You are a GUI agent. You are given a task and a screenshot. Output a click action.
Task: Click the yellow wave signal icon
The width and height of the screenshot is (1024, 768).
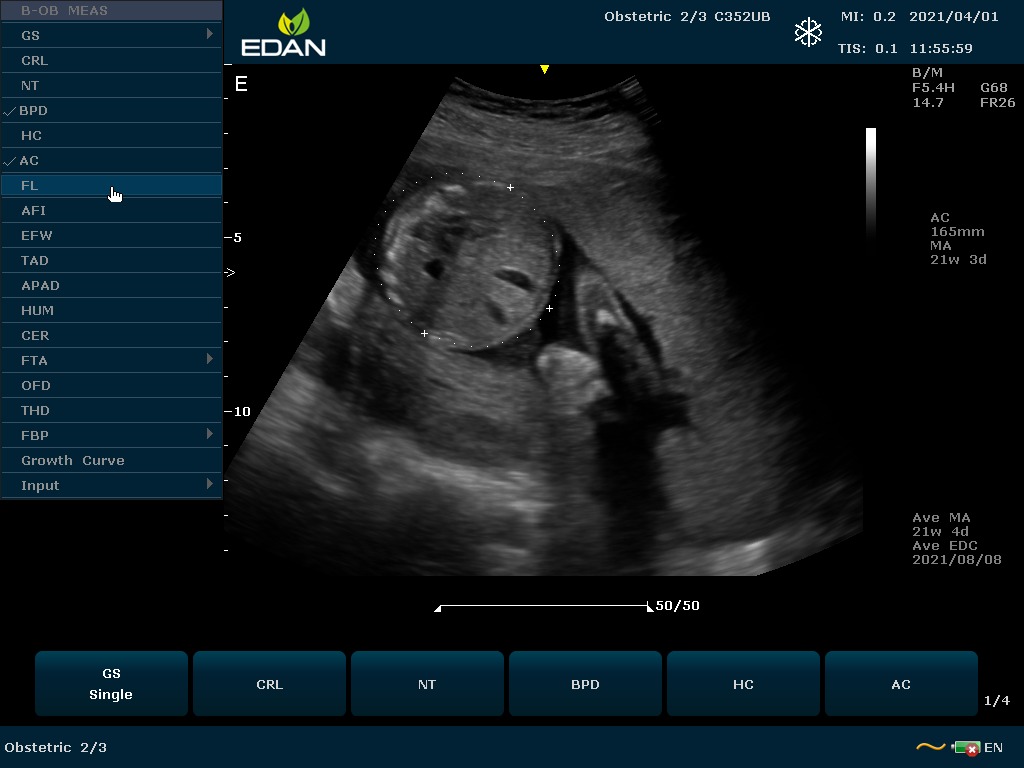[x=930, y=747]
